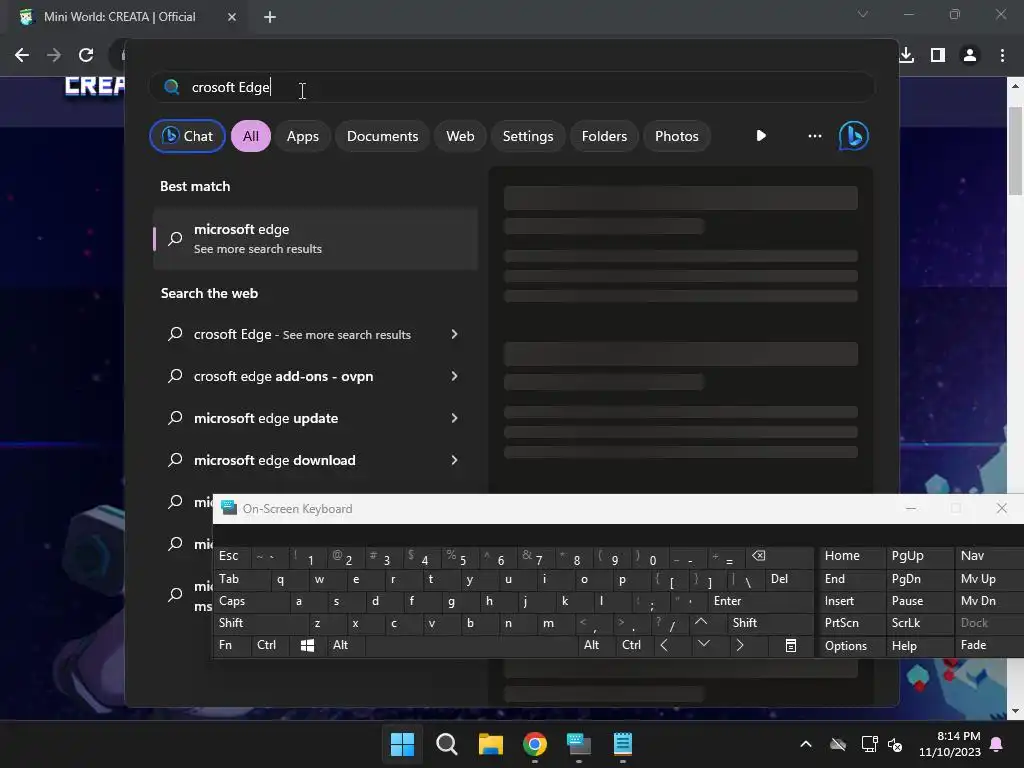
Task: Select the All filter pill
Action: pos(251,136)
